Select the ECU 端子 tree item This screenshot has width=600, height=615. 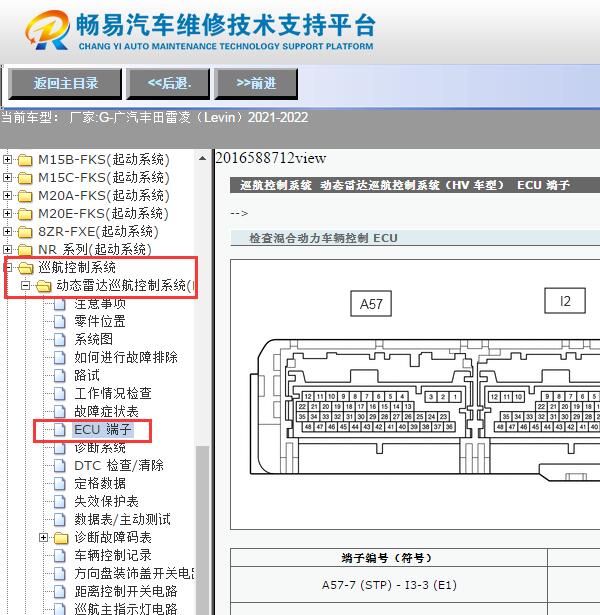pyautogui.click(x=103, y=429)
